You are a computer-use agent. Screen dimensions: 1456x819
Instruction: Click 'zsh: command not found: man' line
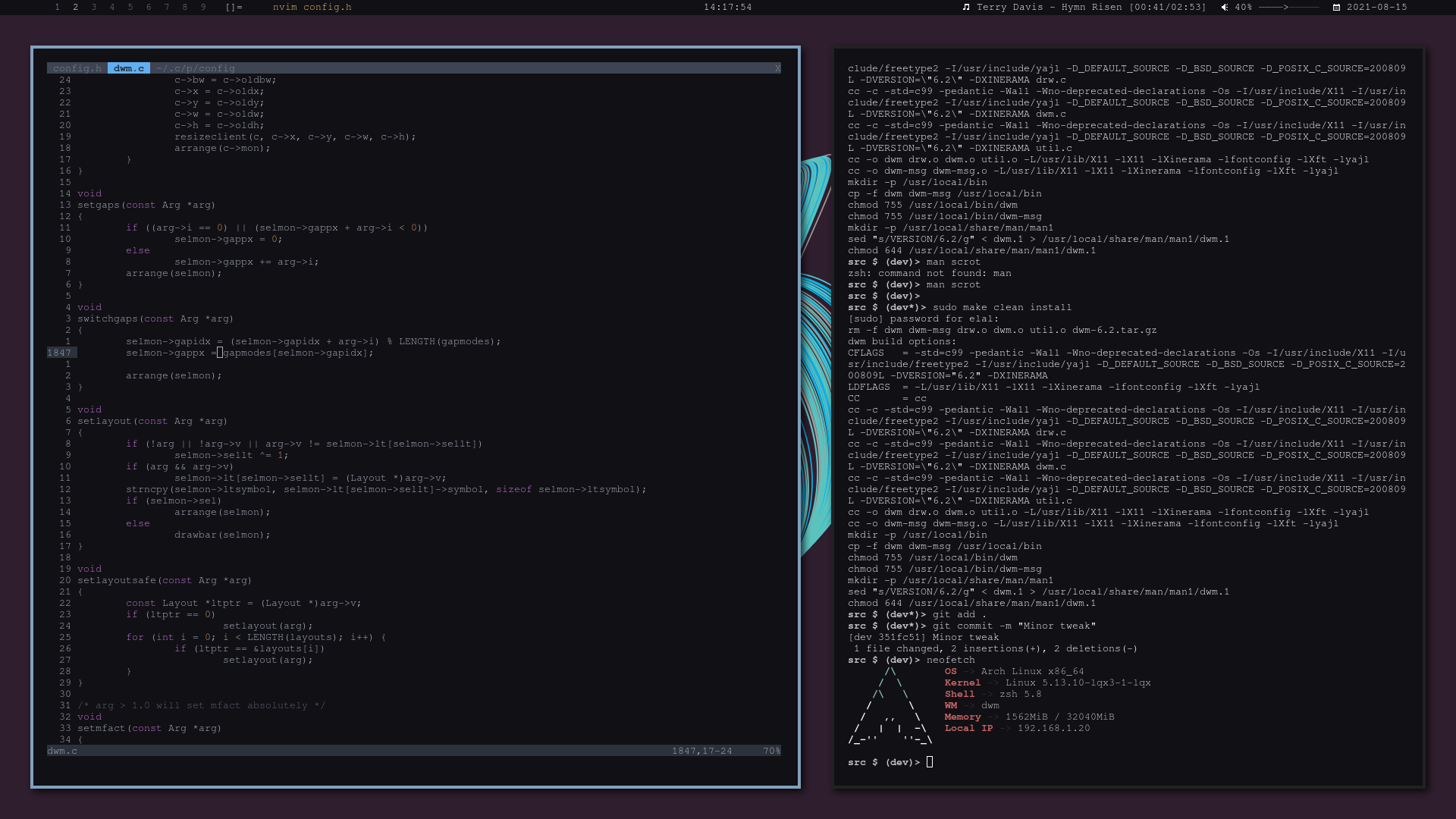click(x=930, y=273)
